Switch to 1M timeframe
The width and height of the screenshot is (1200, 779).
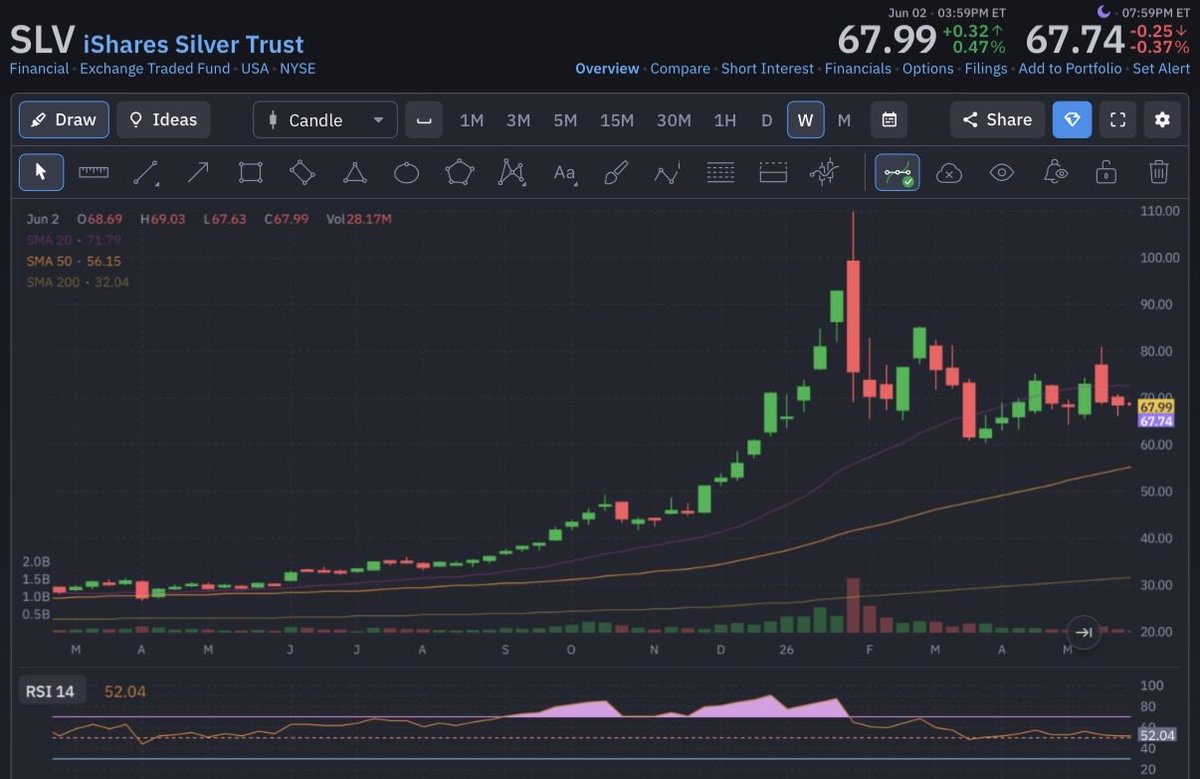472,120
